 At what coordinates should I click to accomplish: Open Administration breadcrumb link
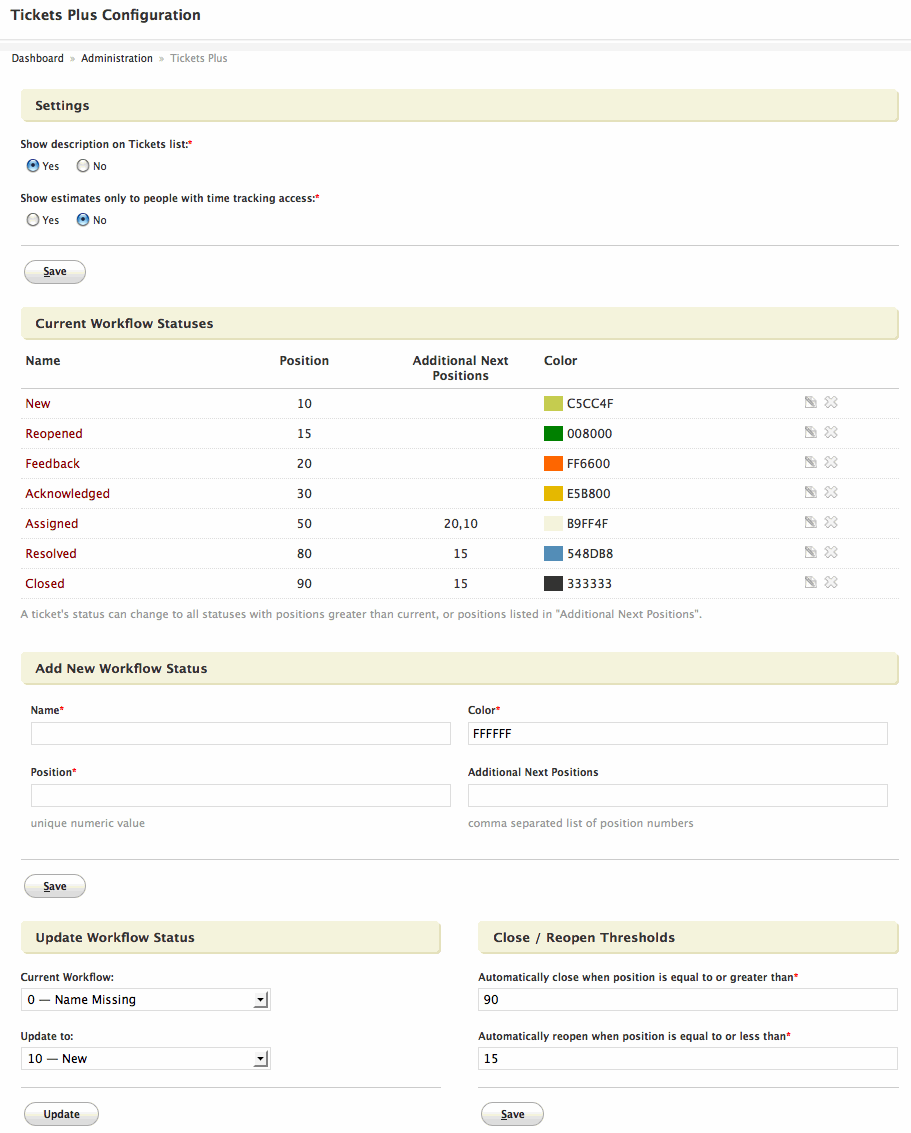(x=117, y=59)
